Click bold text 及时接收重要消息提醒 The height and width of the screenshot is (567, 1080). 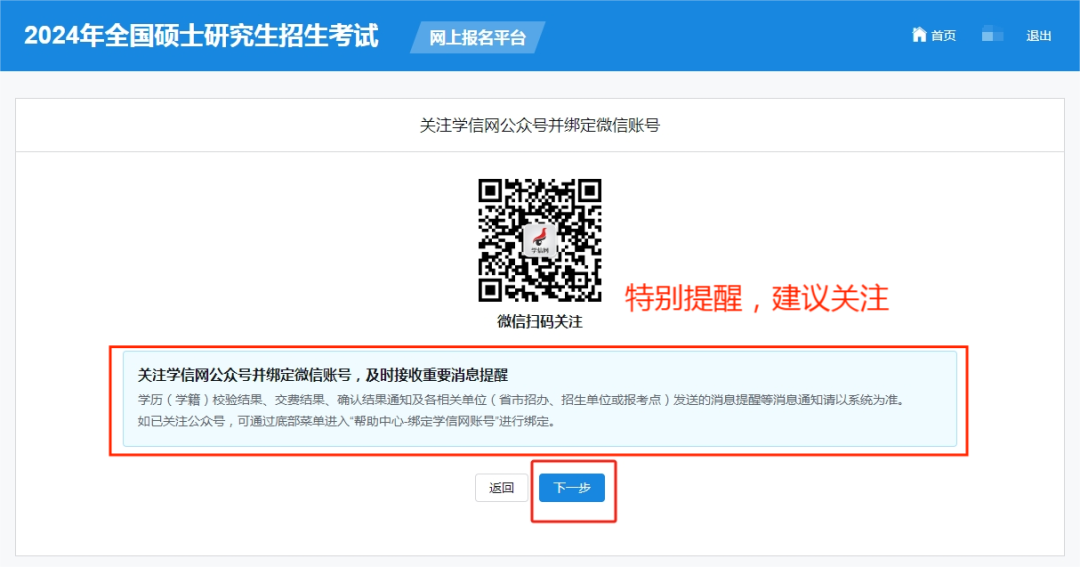pos(437,375)
